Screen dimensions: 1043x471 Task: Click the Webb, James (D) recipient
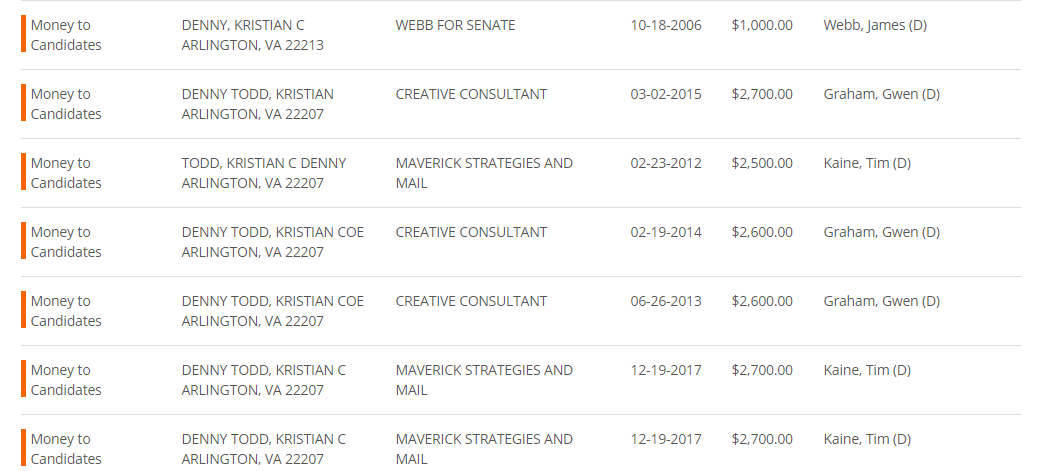[x=875, y=26]
